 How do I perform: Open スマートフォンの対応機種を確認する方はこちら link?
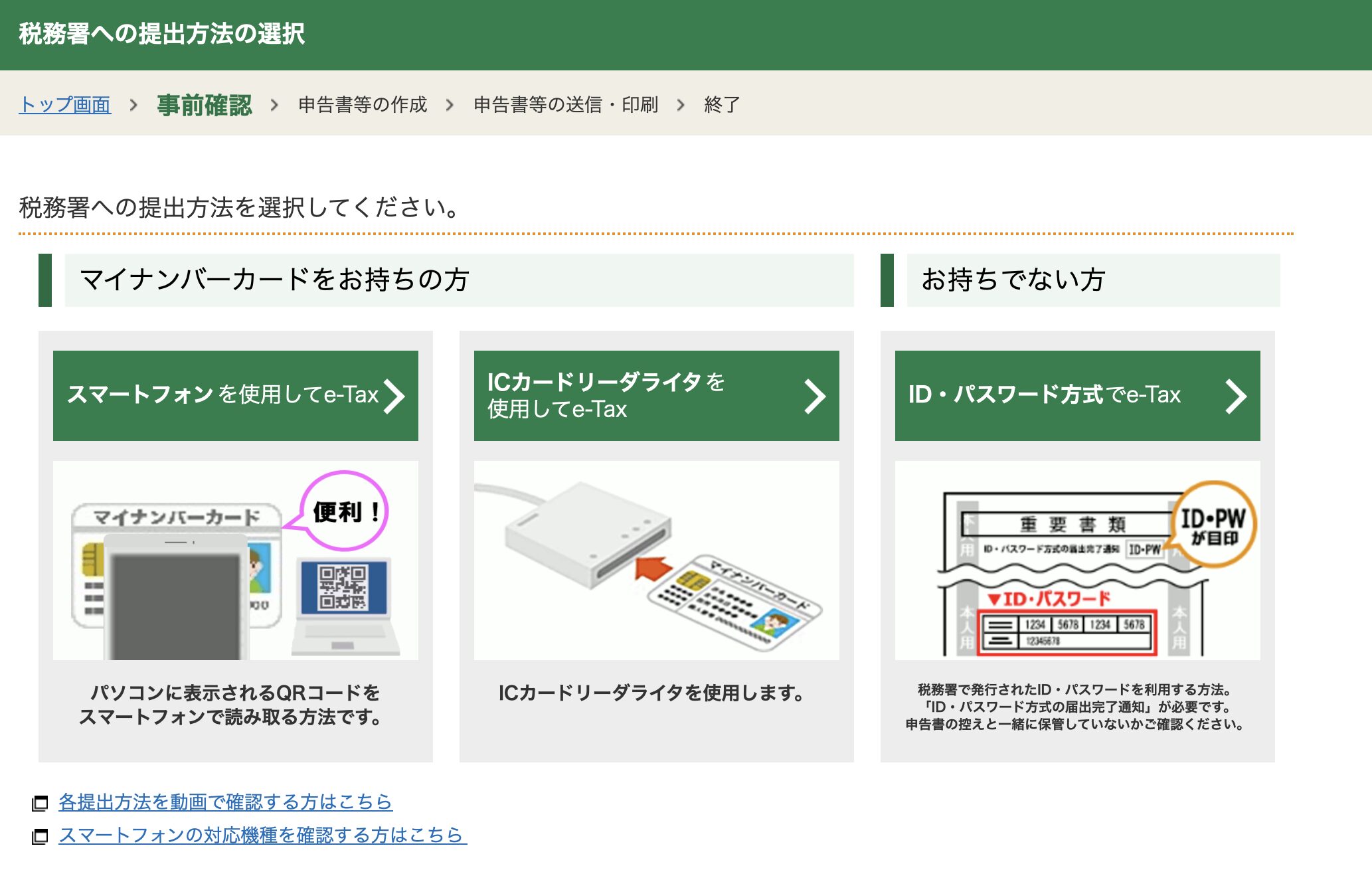click(262, 835)
